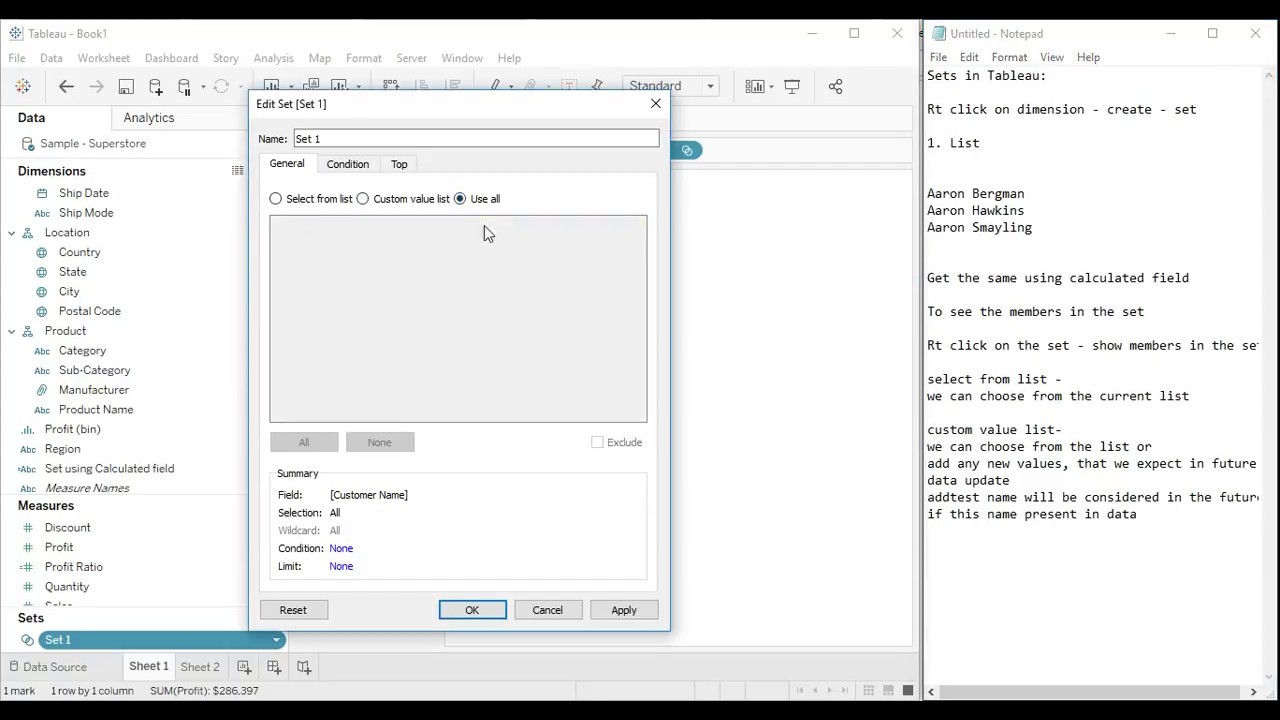Click SUM(Profit) value in status bar
This screenshot has width=1280, height=720.
coord(204,691)
